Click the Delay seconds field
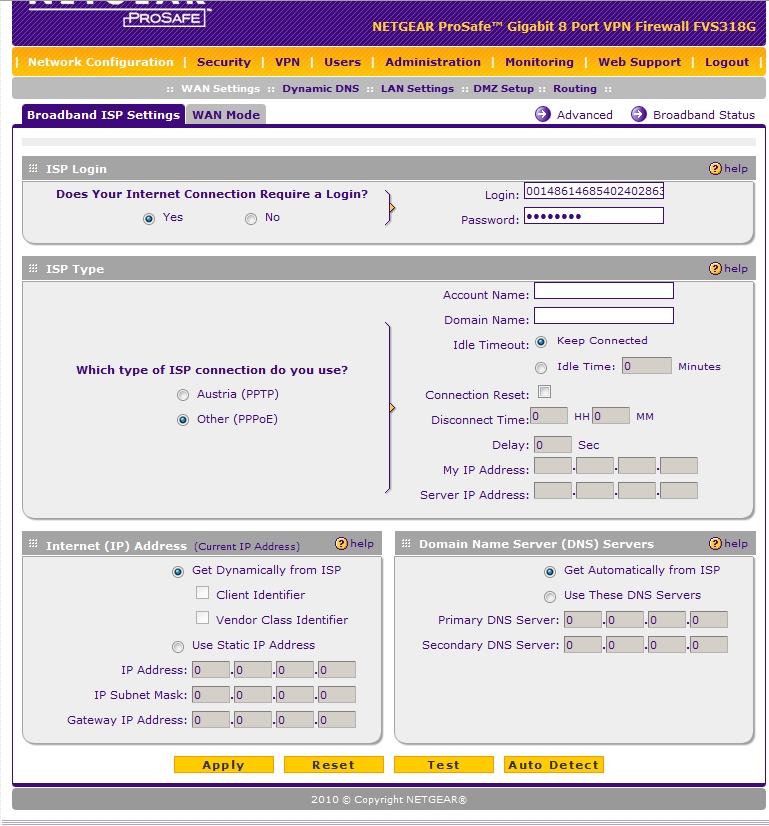This screenshot has width=769, height=826. point(553,445)
